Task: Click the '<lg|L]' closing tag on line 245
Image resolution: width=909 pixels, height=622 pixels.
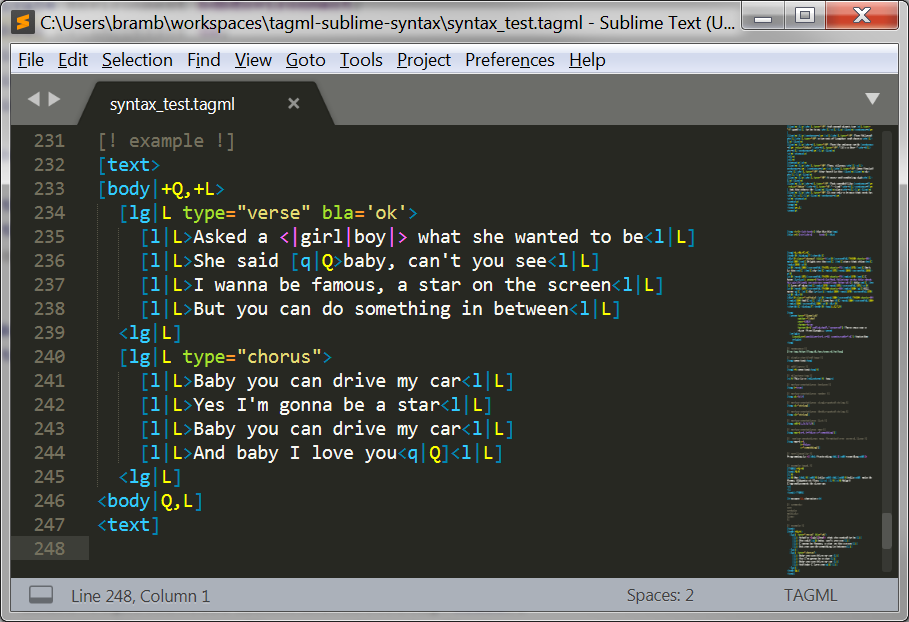Action: 150,477
